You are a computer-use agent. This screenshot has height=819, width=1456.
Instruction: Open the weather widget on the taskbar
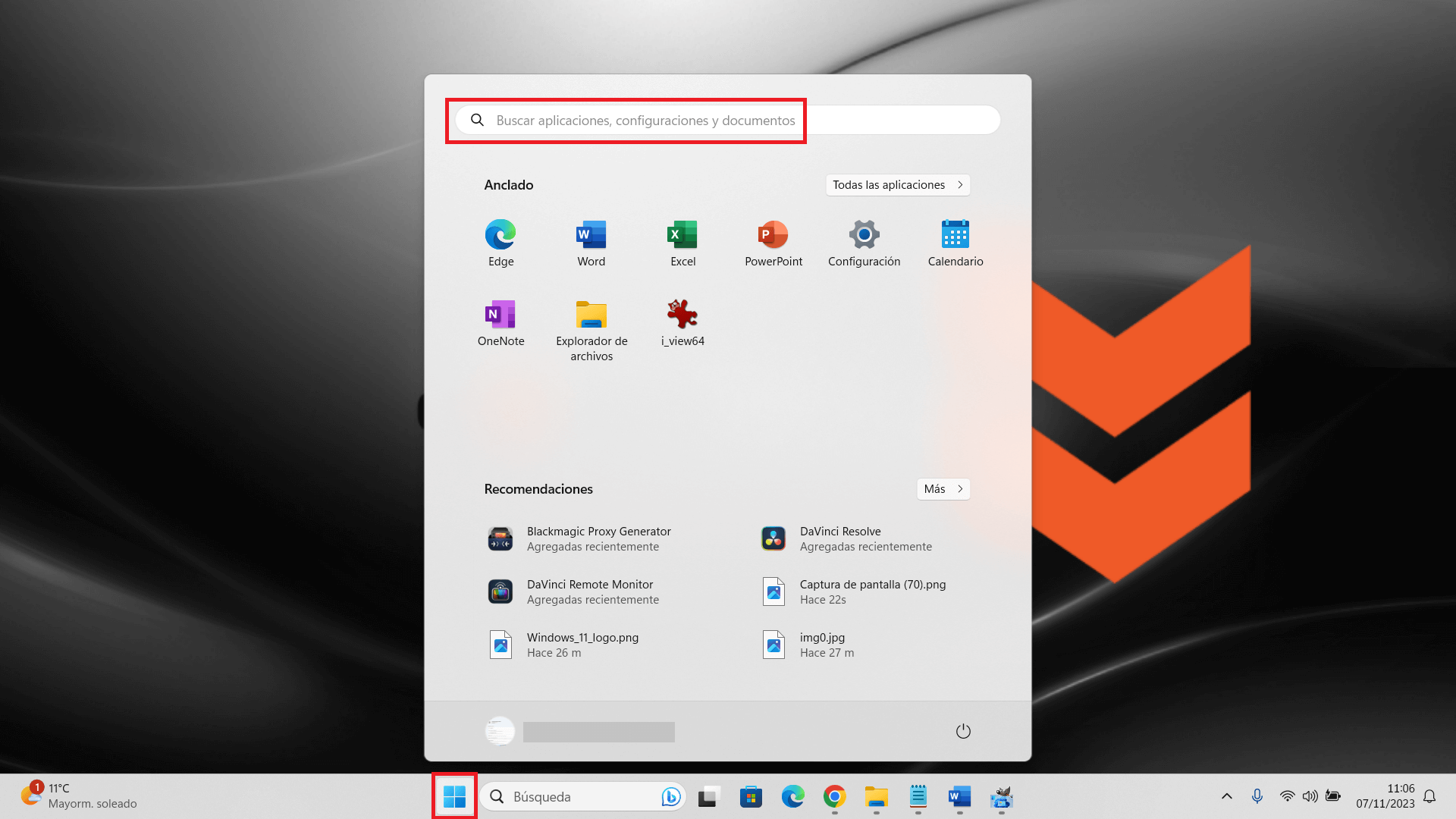point(79,796)
